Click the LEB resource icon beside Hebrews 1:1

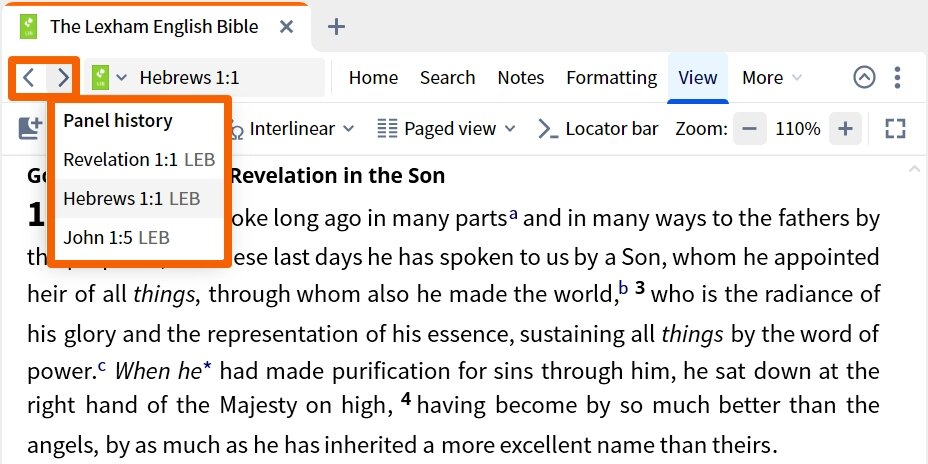(101, 78)
